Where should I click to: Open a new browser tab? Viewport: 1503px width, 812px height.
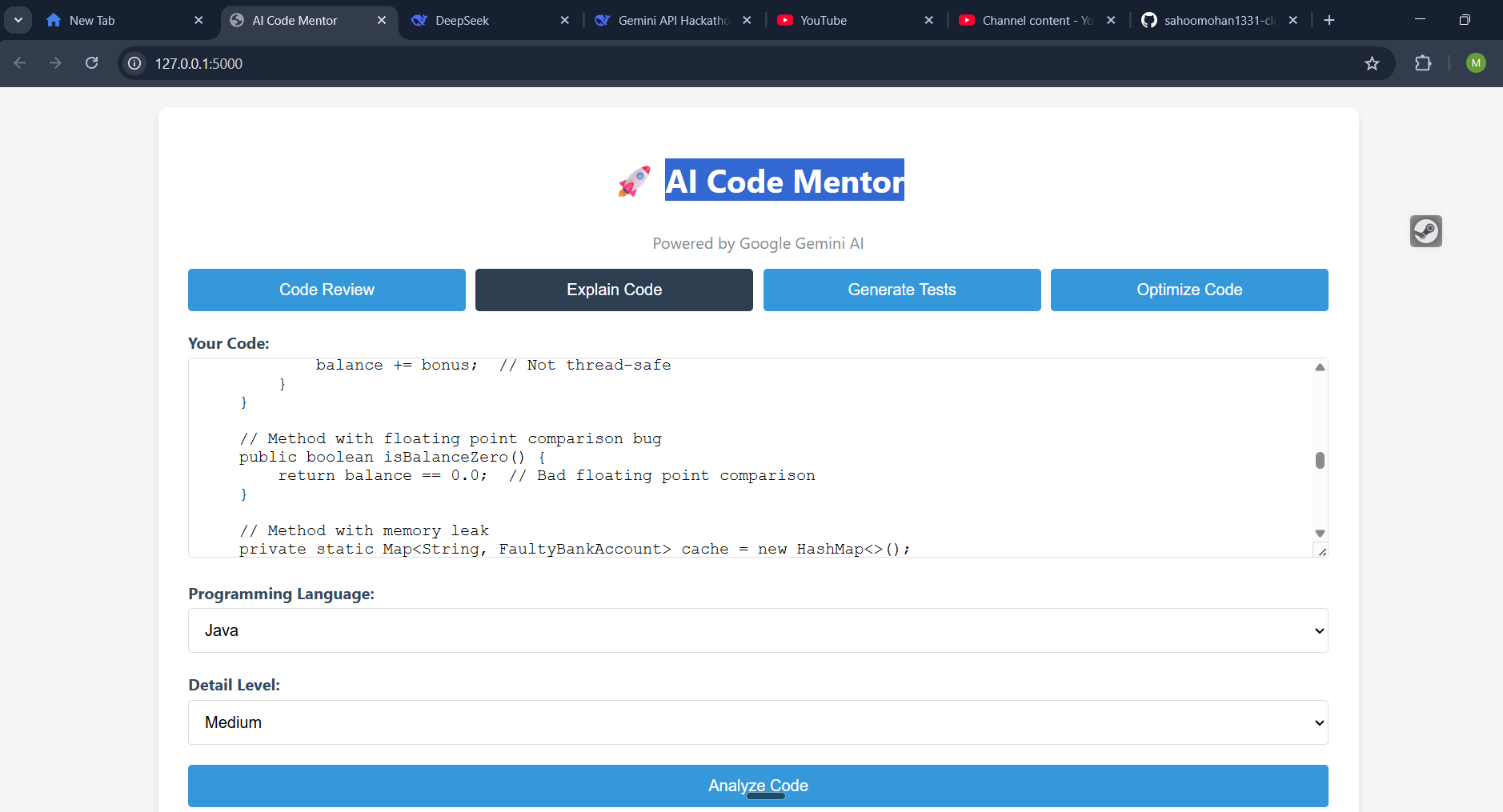pos(1329,20)
